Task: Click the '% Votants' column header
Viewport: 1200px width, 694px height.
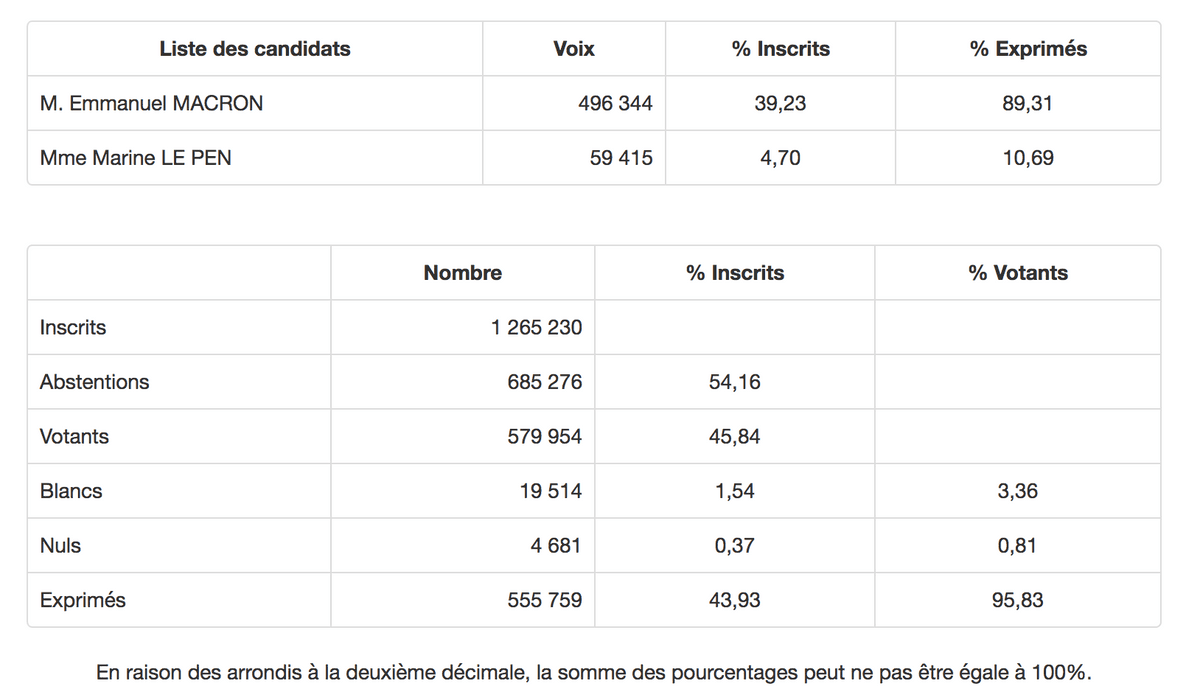Action: 1018,273
